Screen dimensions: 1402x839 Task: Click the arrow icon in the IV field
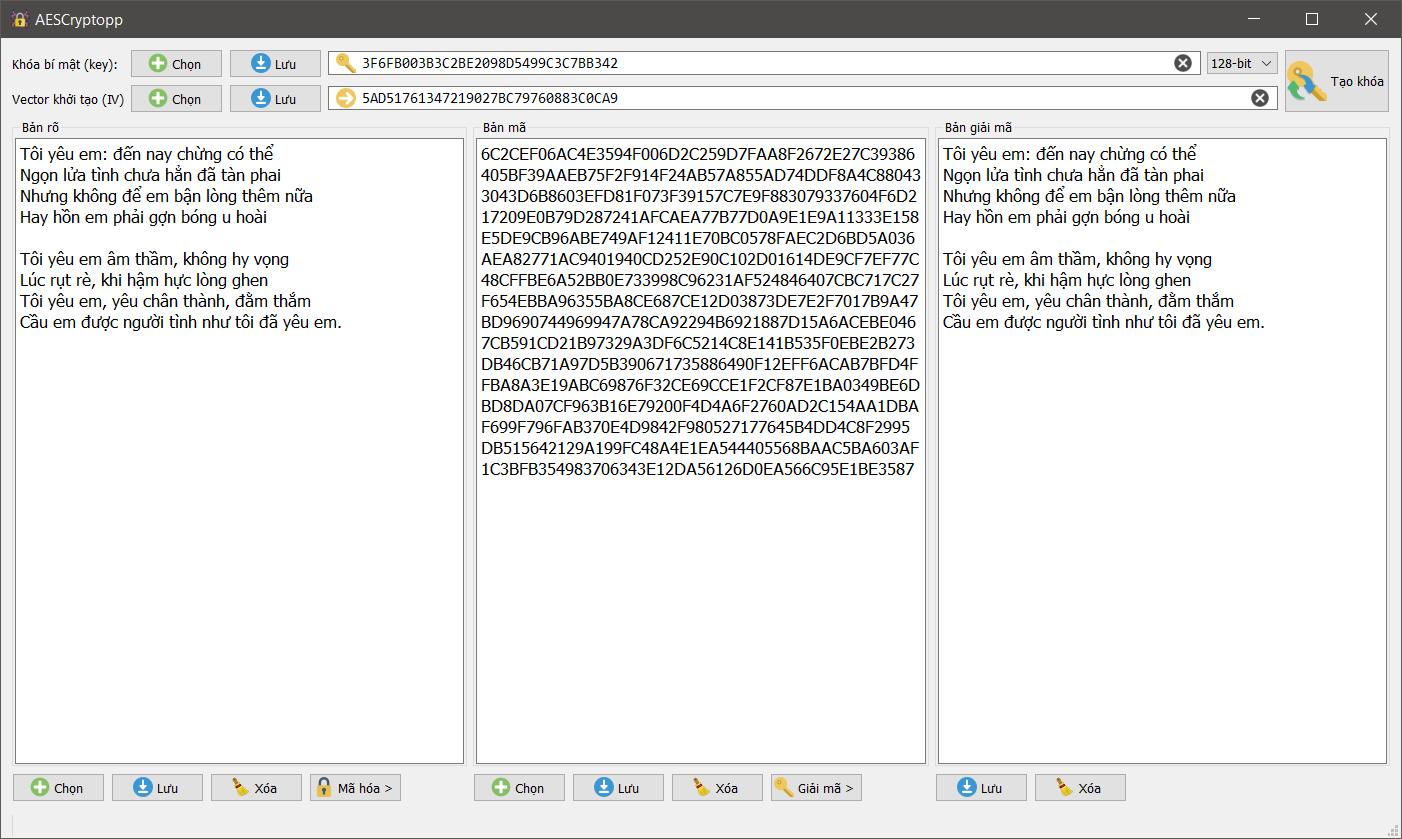(345, 98)
